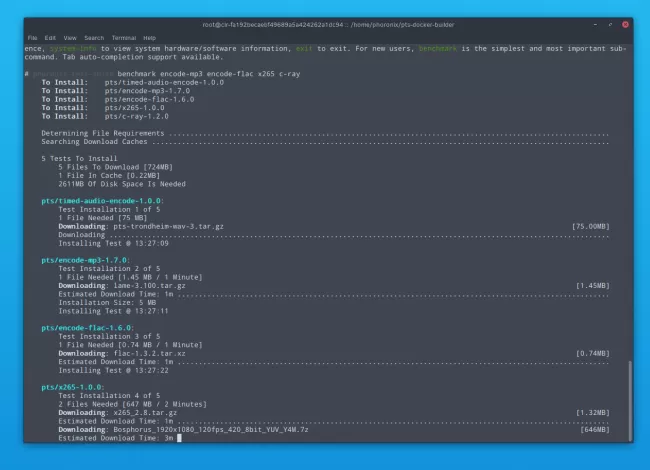Click 'Installing Test @ 13:27:11' line

[x=113, y=311]
